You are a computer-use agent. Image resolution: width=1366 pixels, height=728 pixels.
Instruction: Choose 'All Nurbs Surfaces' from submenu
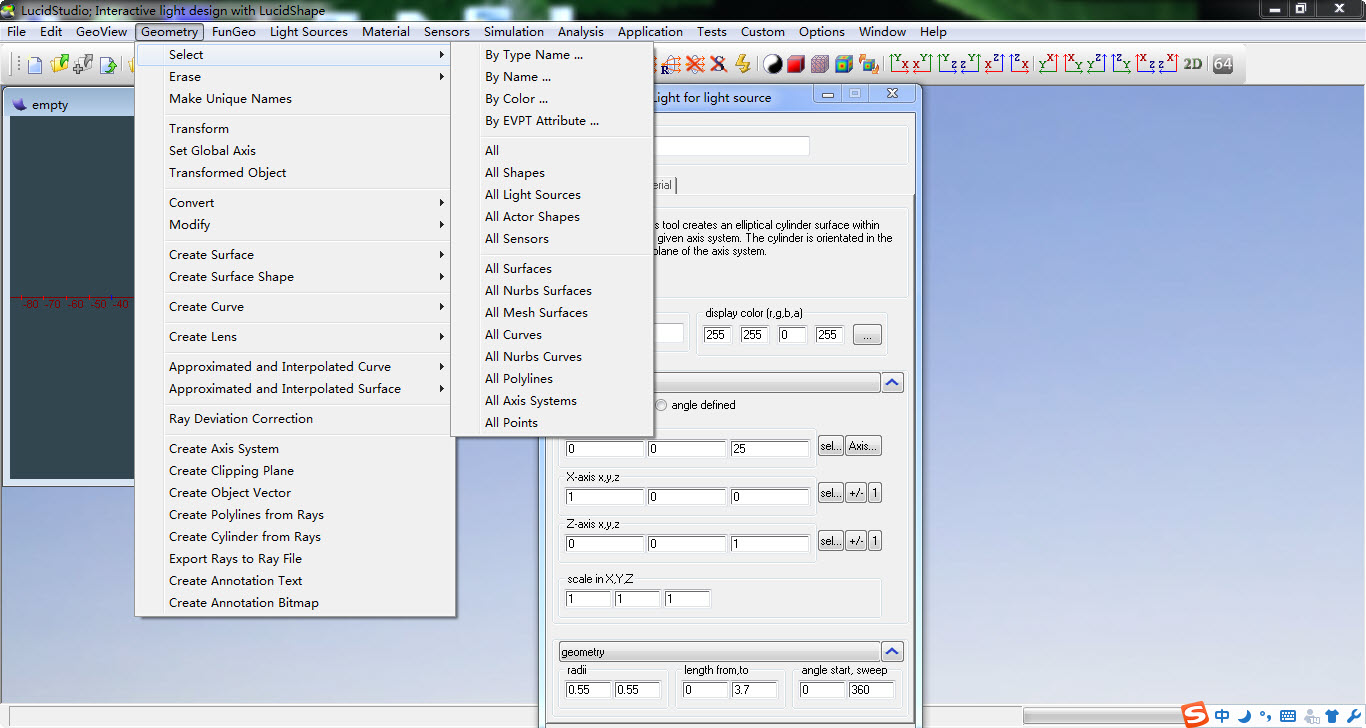[538, 291]
